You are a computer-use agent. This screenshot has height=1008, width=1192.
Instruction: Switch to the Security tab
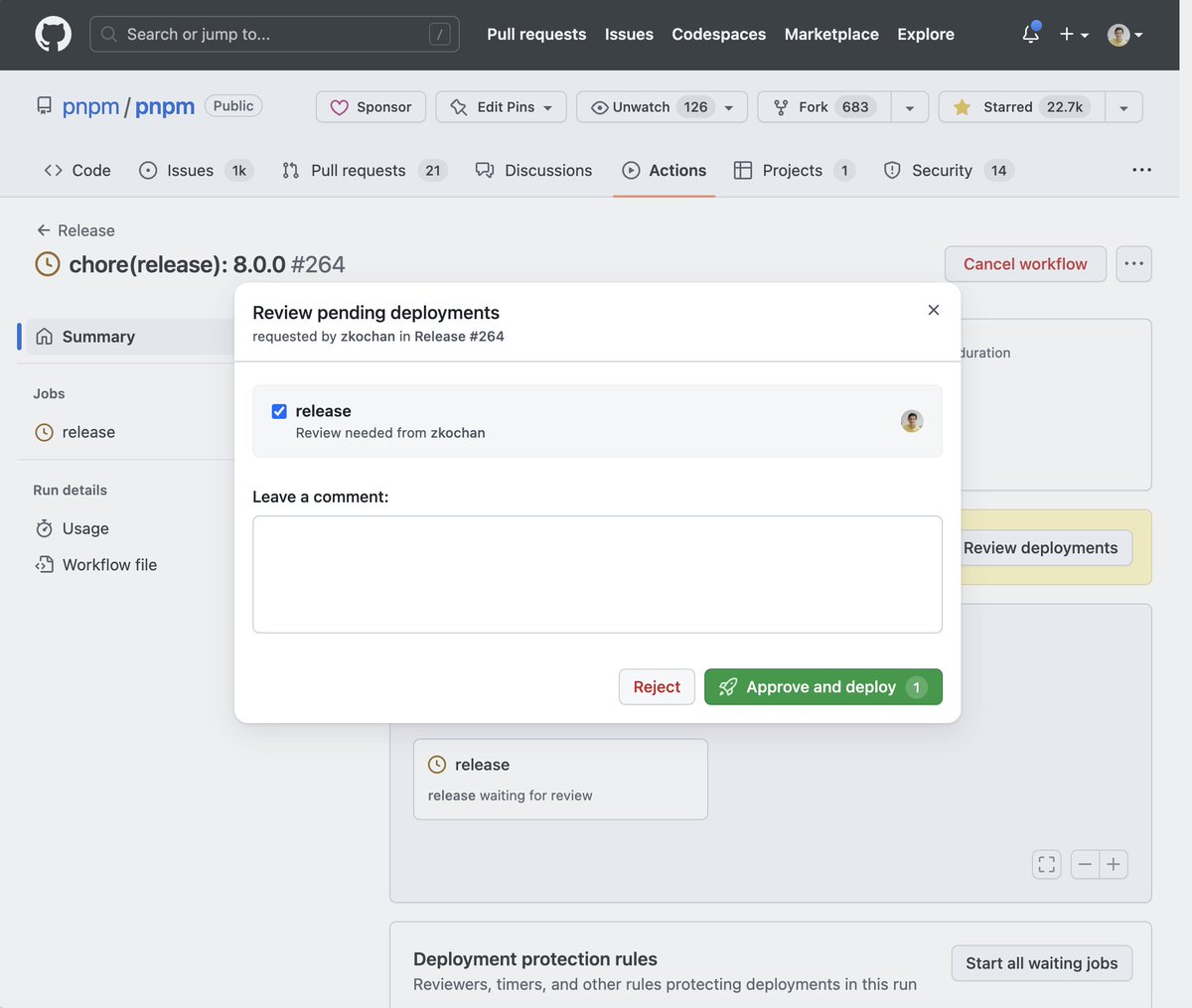(x=948, y=171)
